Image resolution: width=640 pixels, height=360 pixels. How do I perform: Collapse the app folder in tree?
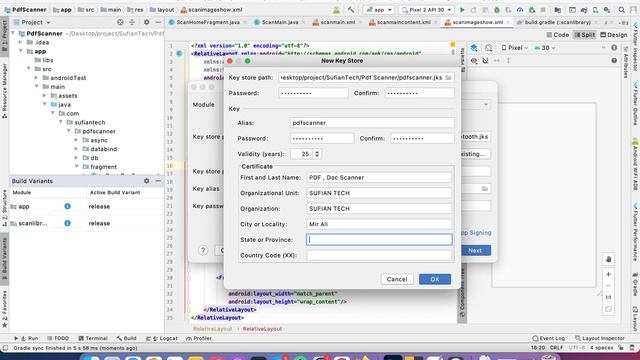coord(20,51)
